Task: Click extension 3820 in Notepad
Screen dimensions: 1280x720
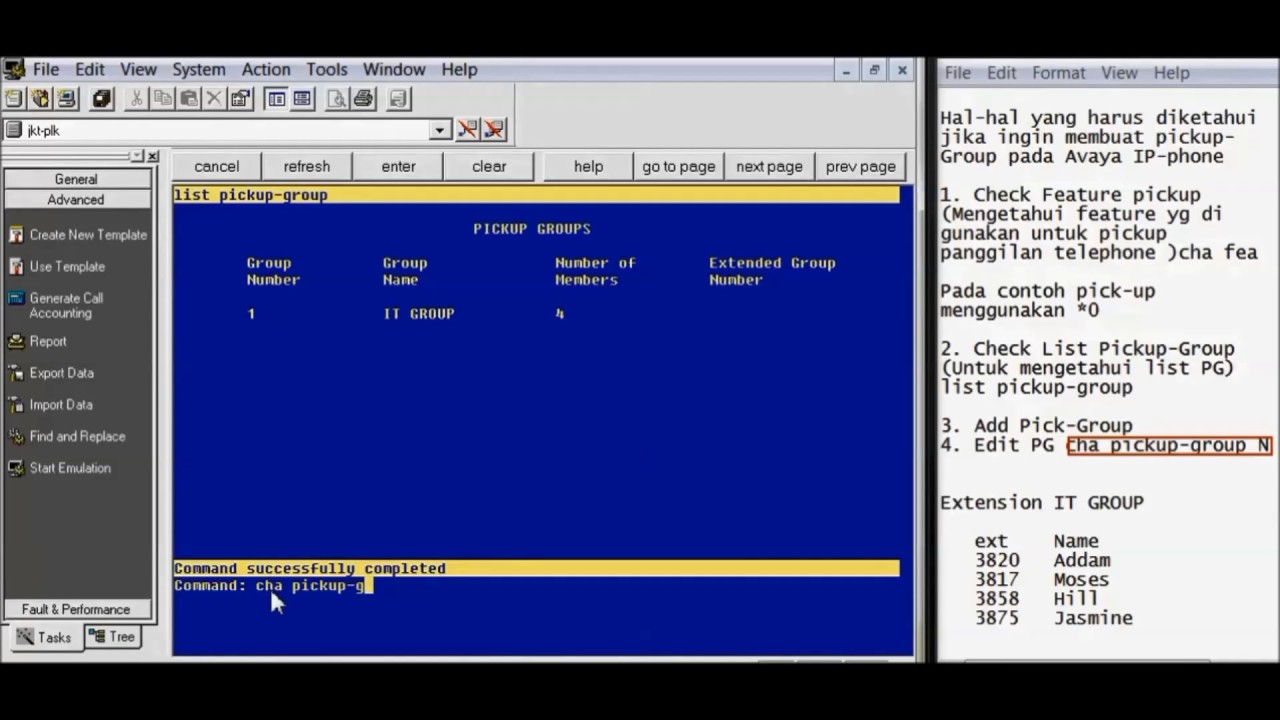Action: [997, 560]
